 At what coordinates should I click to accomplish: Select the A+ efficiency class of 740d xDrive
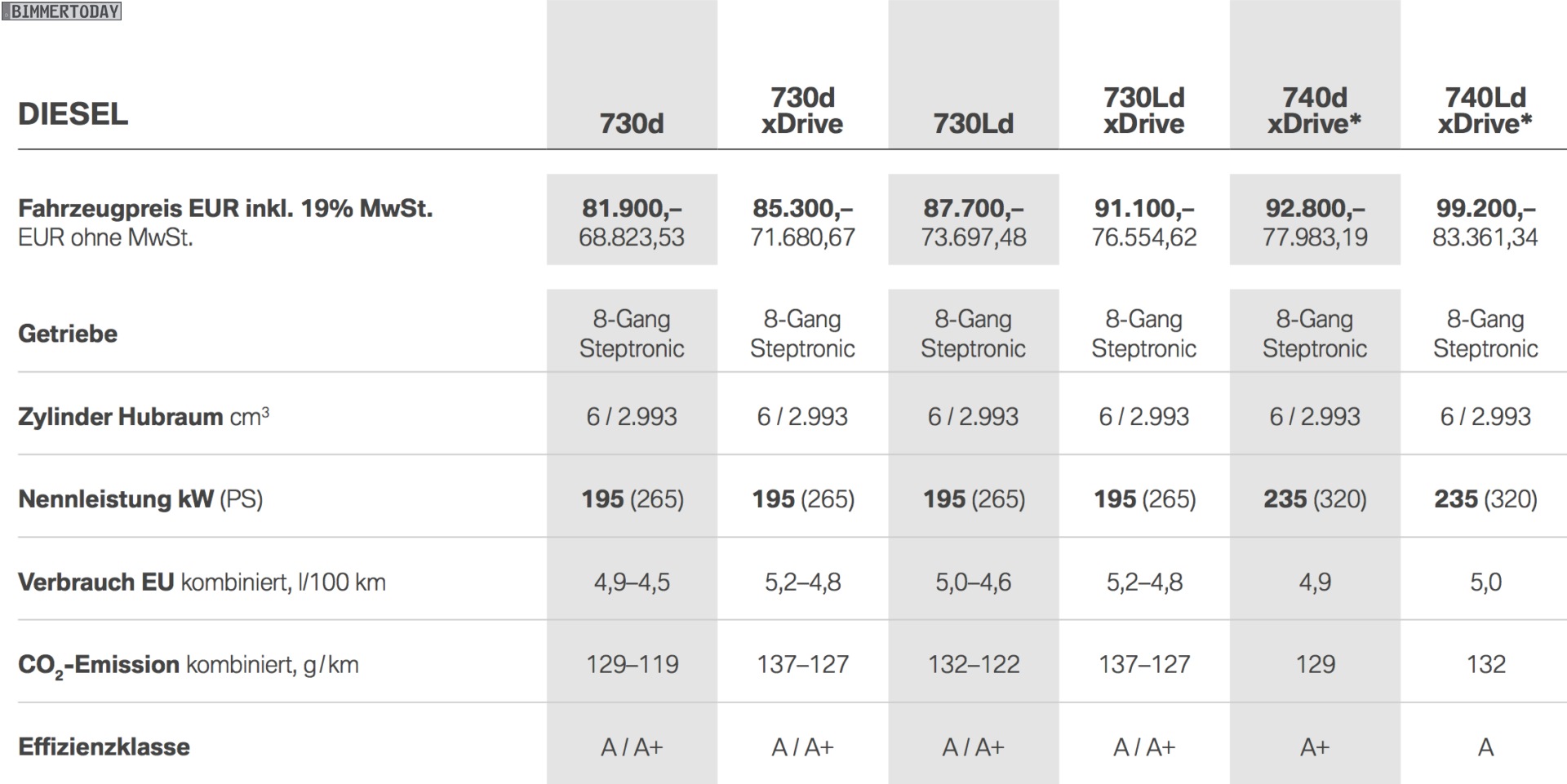tap(1315, 747)
